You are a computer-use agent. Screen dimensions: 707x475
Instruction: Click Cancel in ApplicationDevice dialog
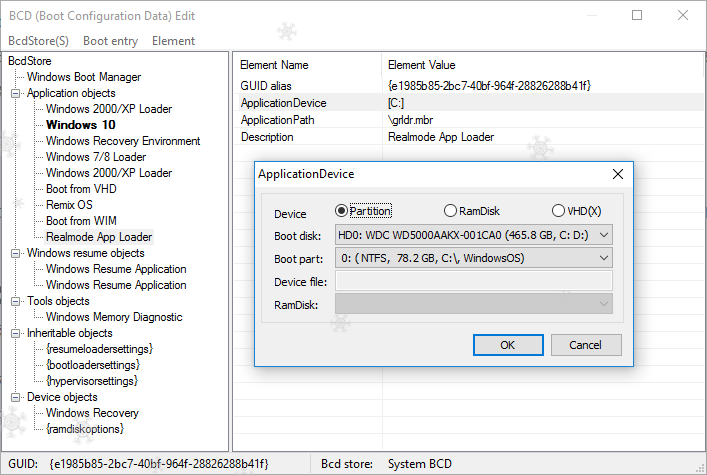coord(586,345)
